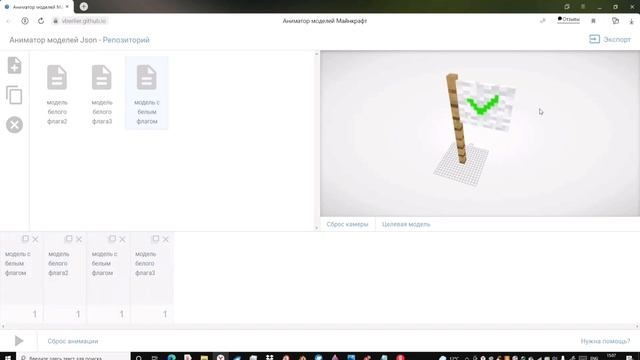Screen dimensions: 640x360
Task: Remove the first timeline frame with its X
Action: click(x=36, y=239)
